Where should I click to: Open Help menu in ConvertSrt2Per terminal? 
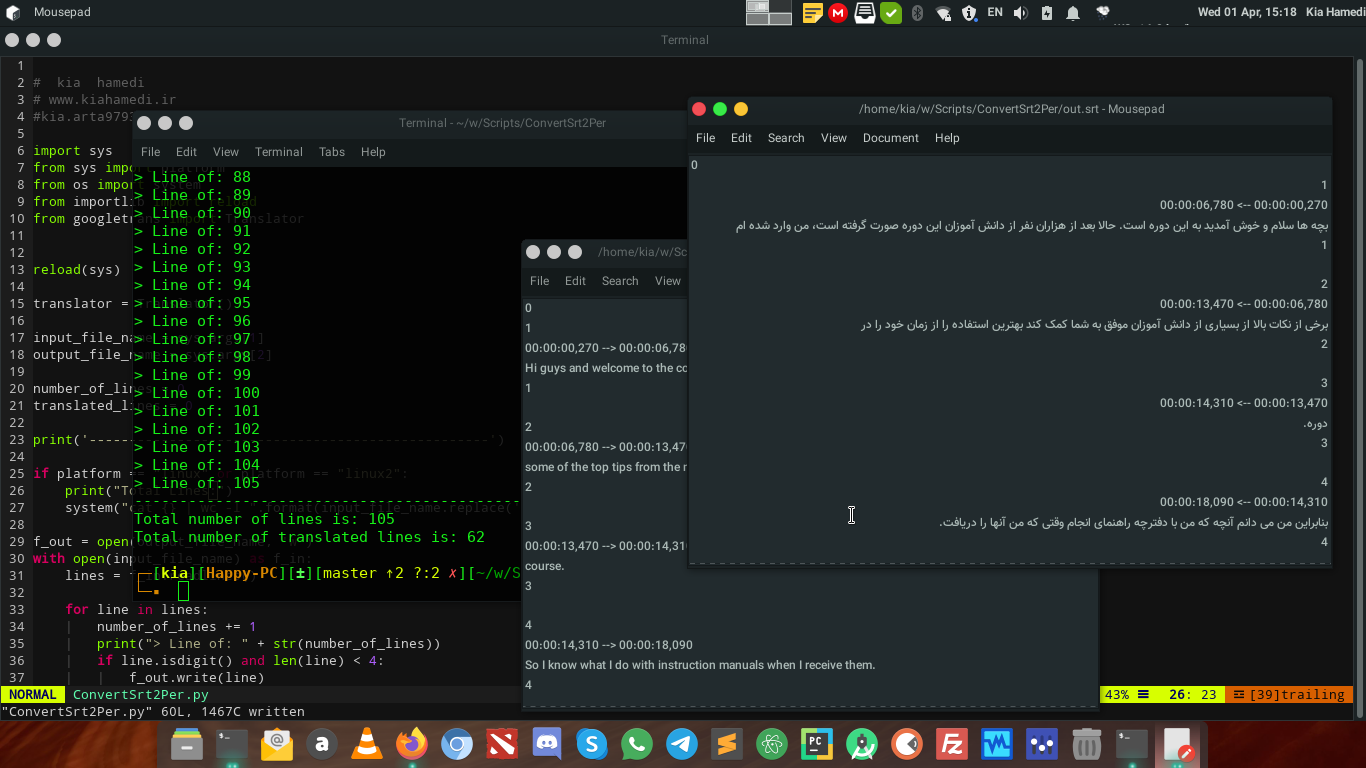click(x=373, y=152)
